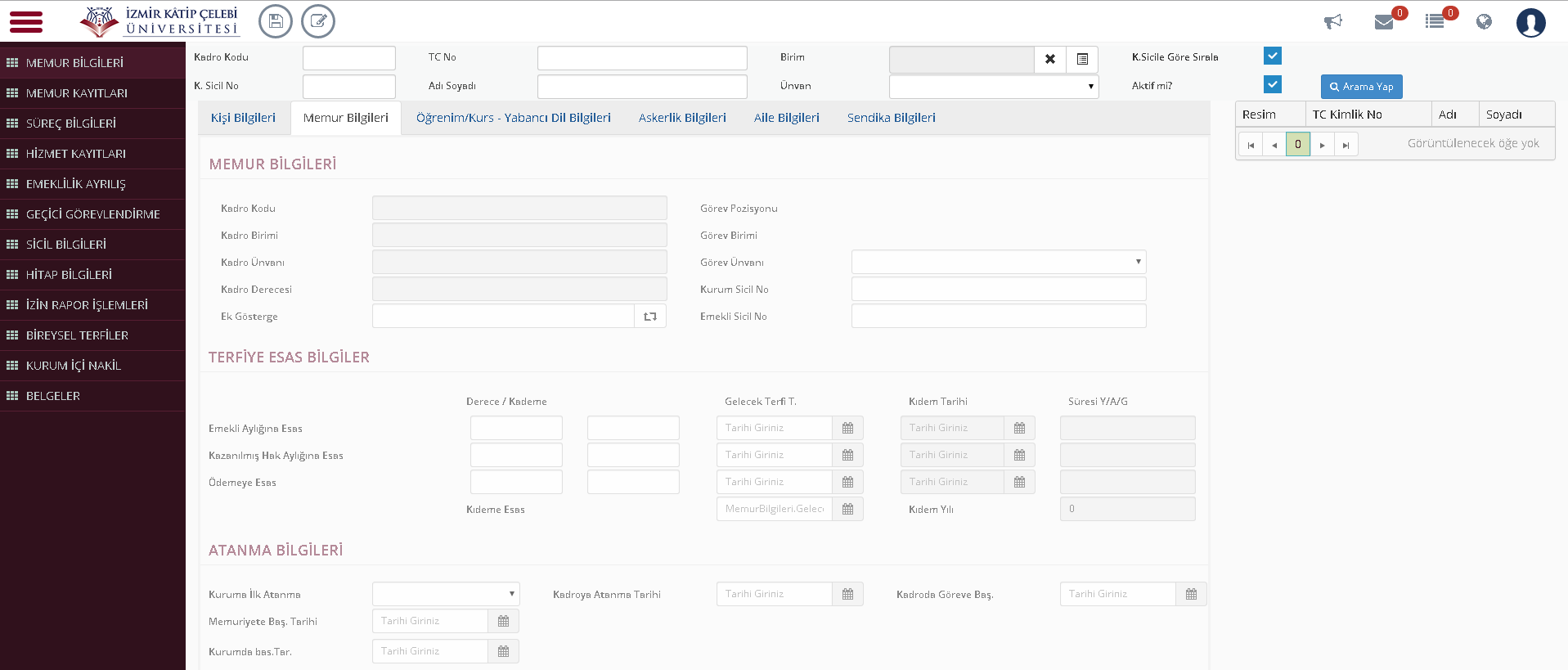Focus the Adı Soyadı search field
1568x670 pixels.
642,87
